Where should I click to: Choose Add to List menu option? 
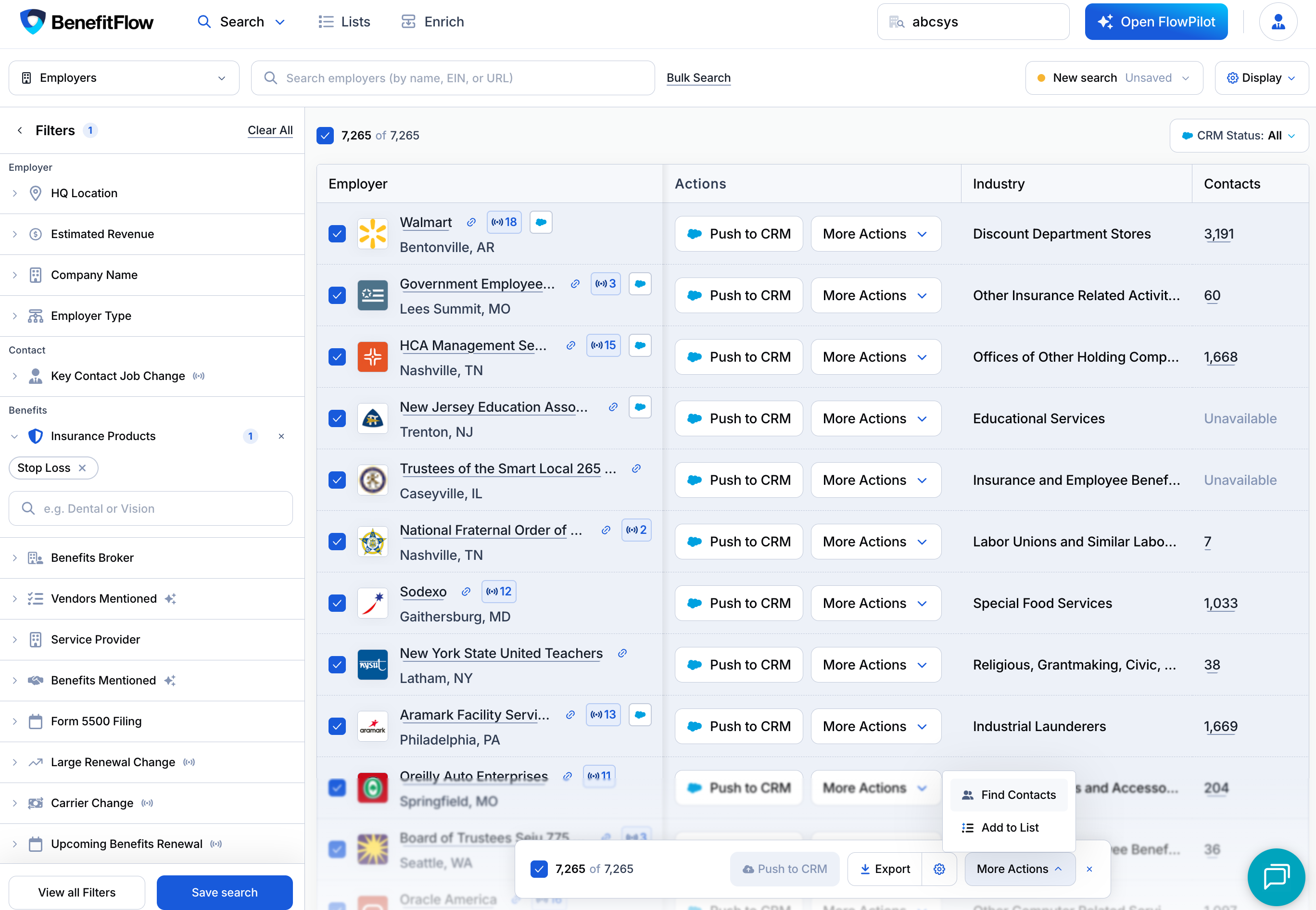[x=1008, y=827]
